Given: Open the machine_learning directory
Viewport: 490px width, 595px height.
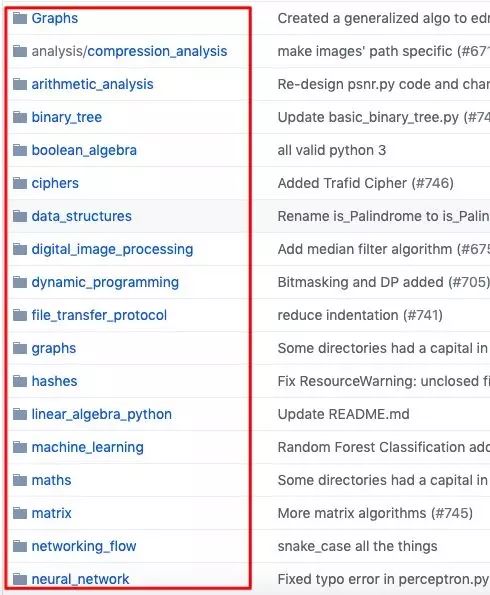Looking at the screenshot, I should [87, 447].
